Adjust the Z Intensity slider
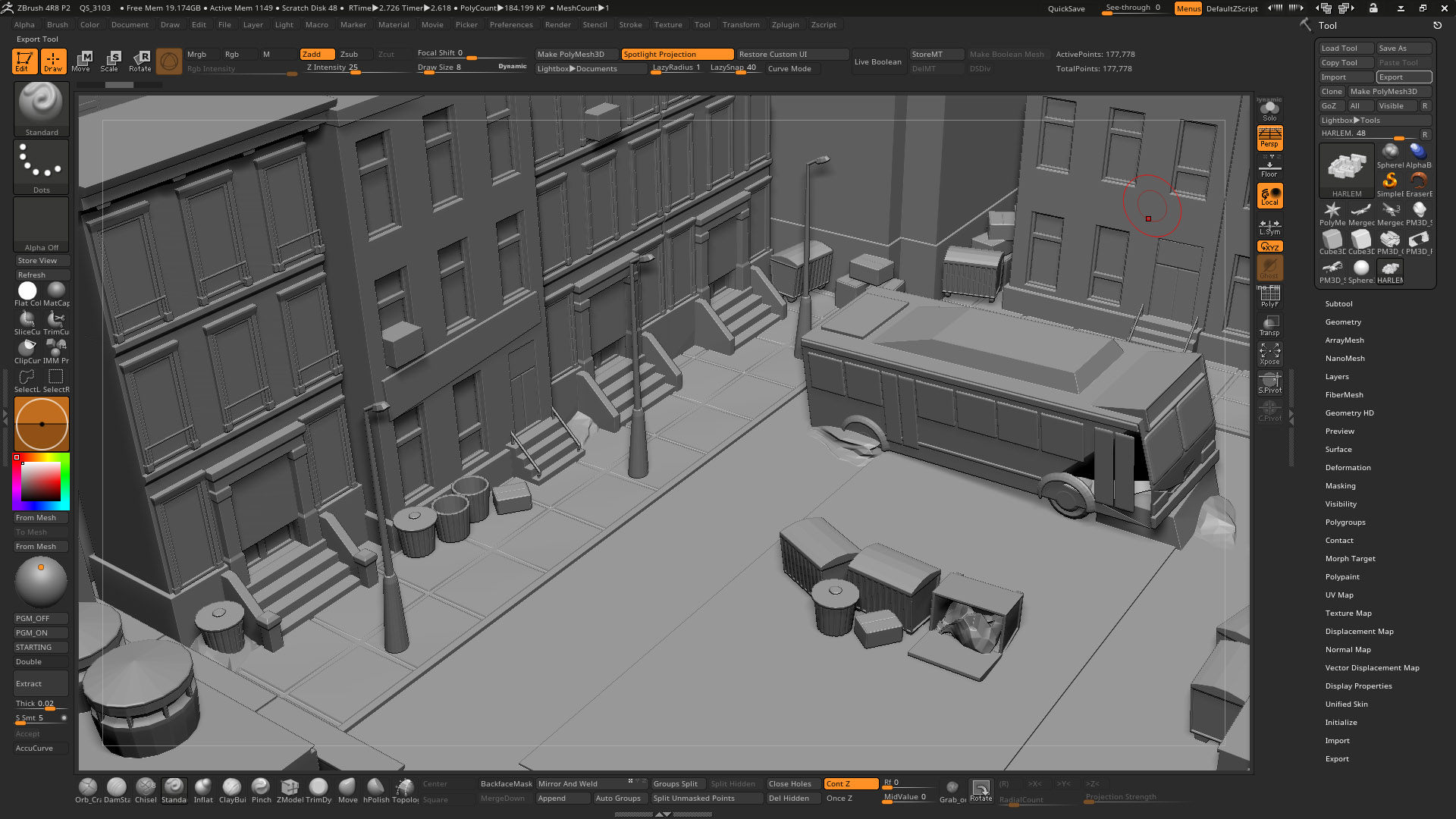The width and height of the screenshot is (1456, 819). click(x=355, y=68)
